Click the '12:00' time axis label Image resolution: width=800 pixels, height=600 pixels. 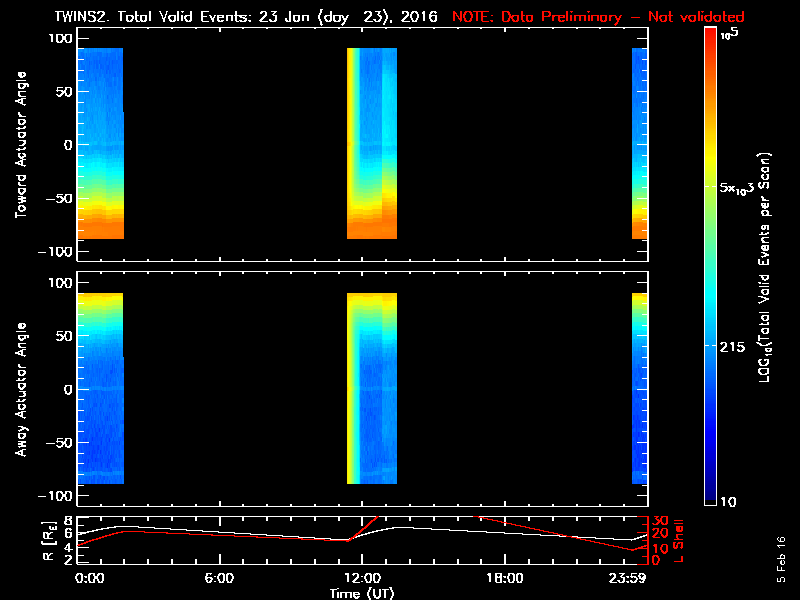(x=362, y=578)
